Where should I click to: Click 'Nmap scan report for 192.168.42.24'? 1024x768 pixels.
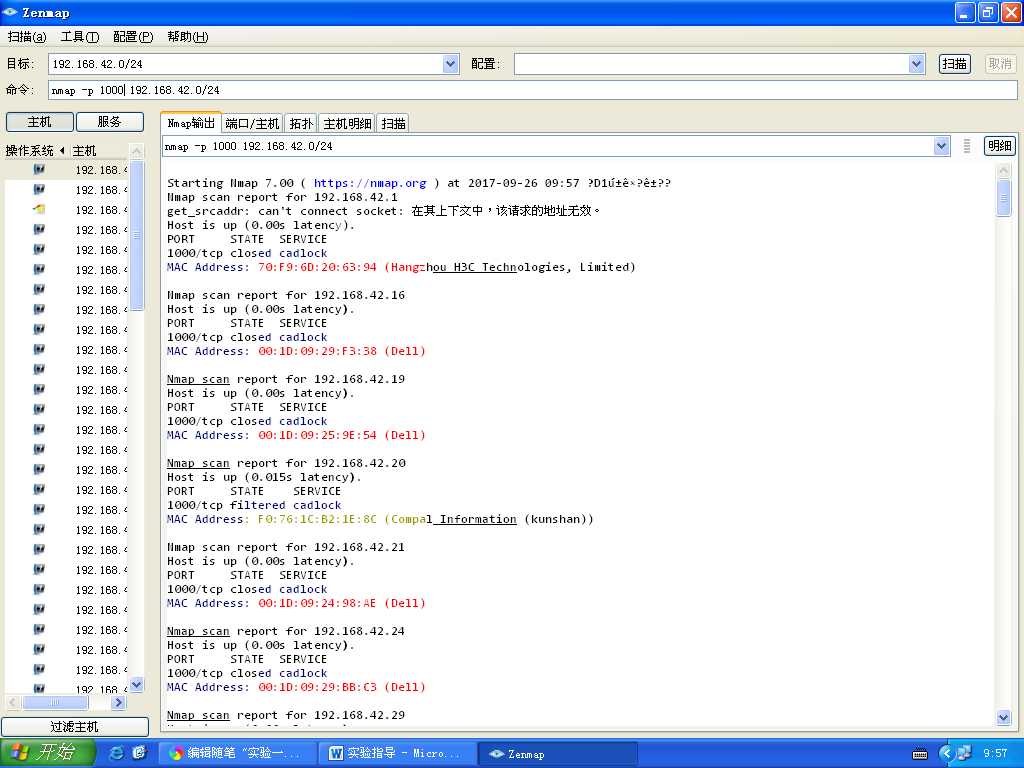coord(286,632)
